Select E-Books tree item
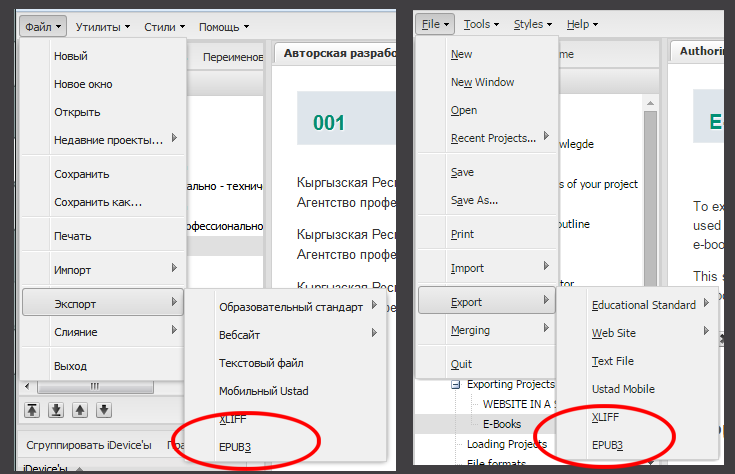 502,424
